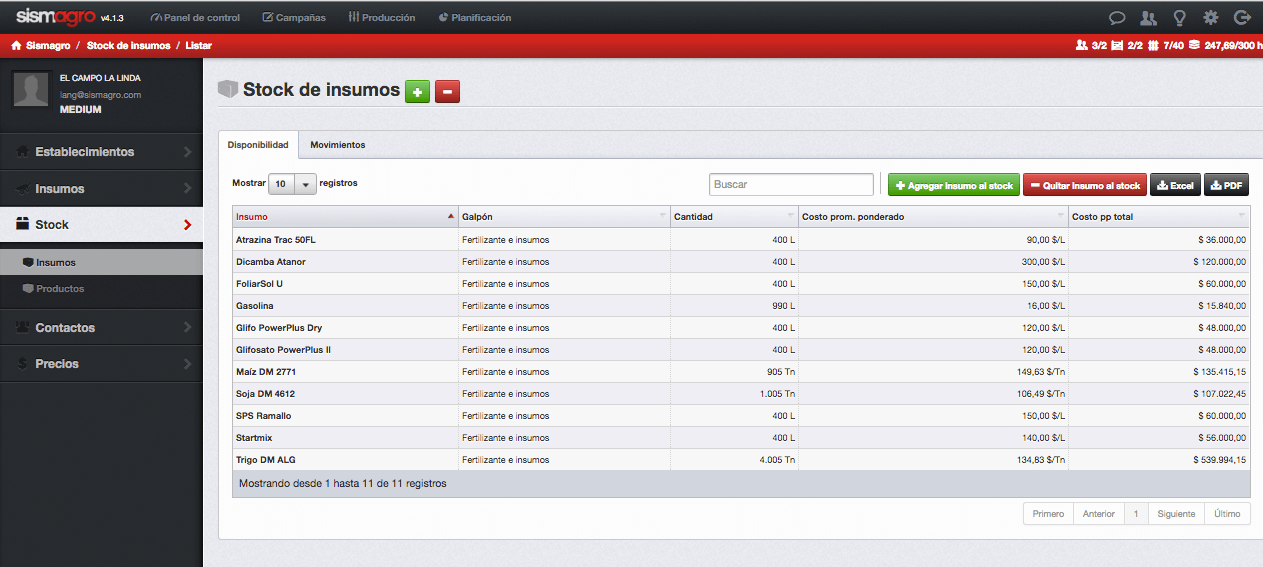
Task: Select Productos under Stock in sidebar
Action: (101, 289)
